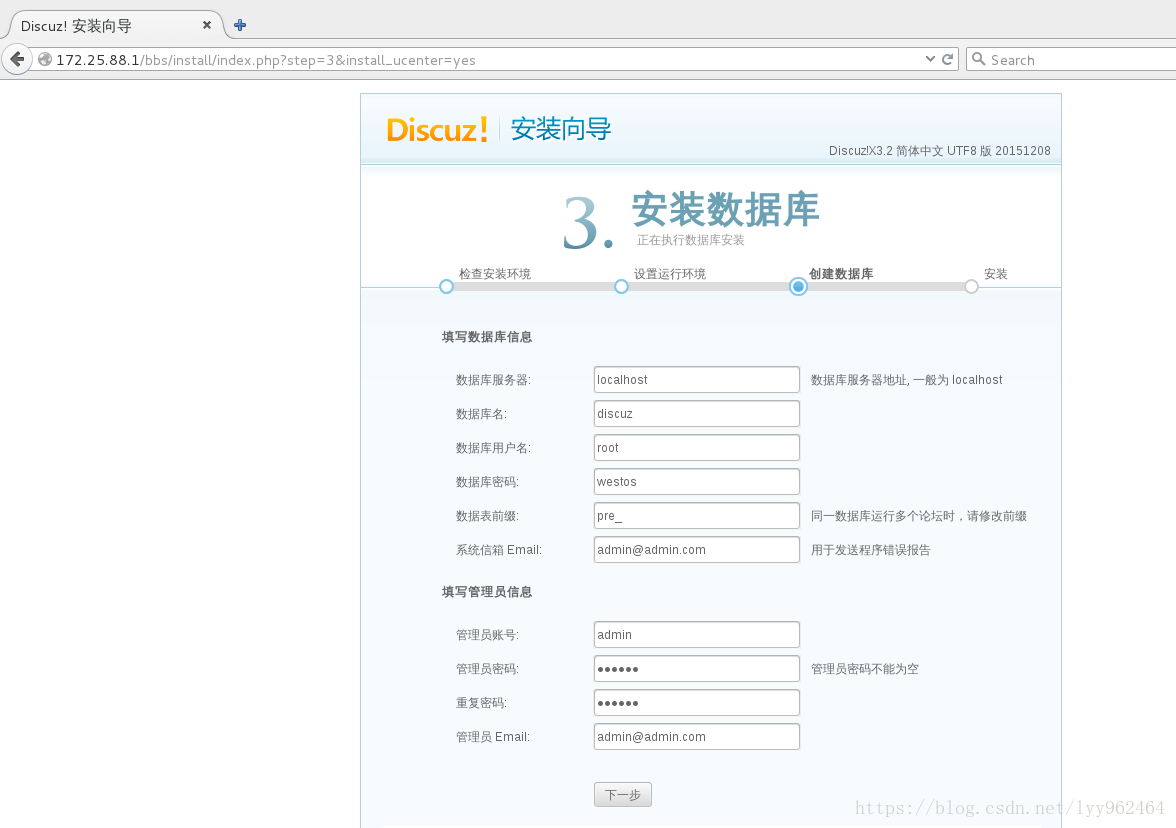This screenshot has width=1176, height=828.
Task: Click the 检查安装环境 step label
Action: [x=495, y=274]
